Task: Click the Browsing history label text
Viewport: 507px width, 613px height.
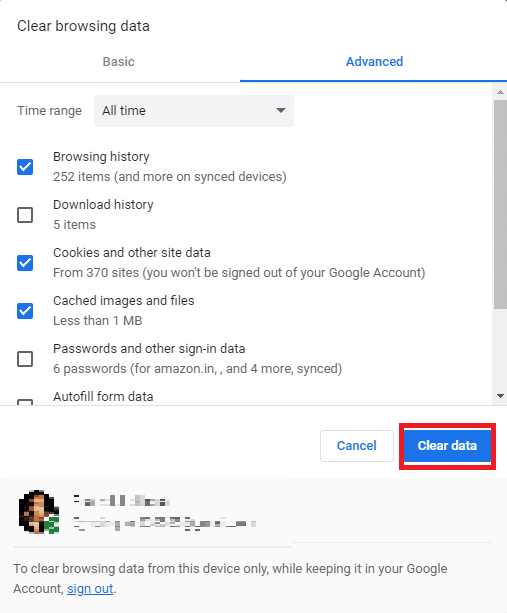Action: (101, 157)
